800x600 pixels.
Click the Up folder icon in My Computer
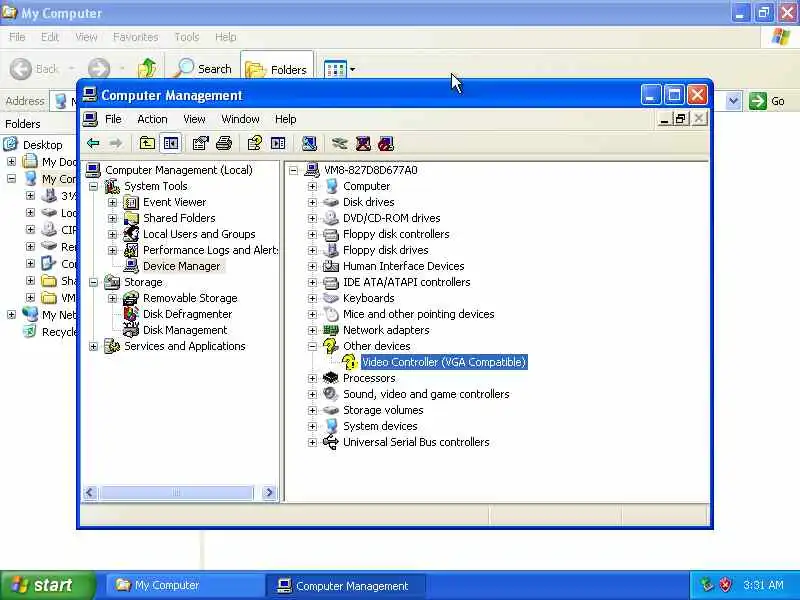pos(147,68)
